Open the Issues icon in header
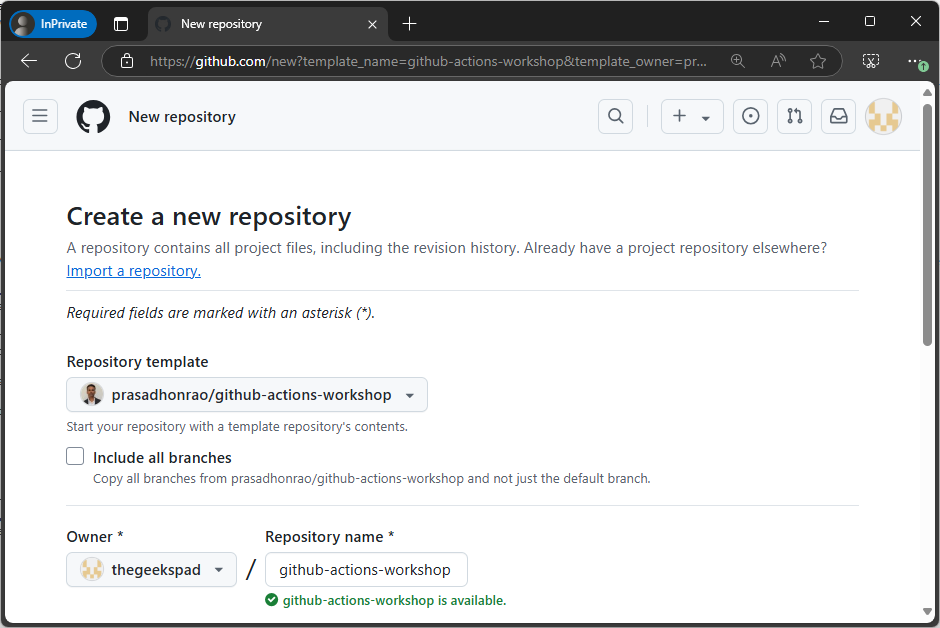 (750, 116)
